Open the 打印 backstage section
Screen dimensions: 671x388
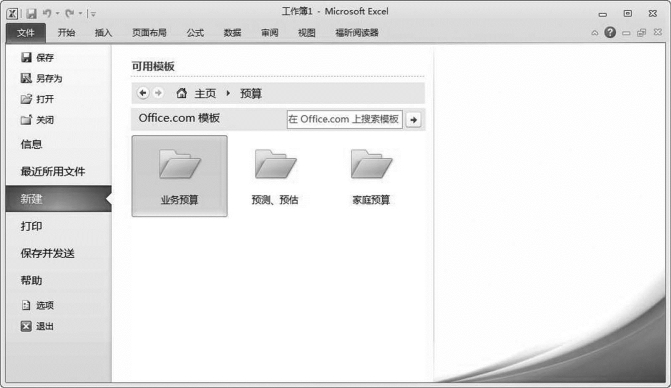(31, 226)
